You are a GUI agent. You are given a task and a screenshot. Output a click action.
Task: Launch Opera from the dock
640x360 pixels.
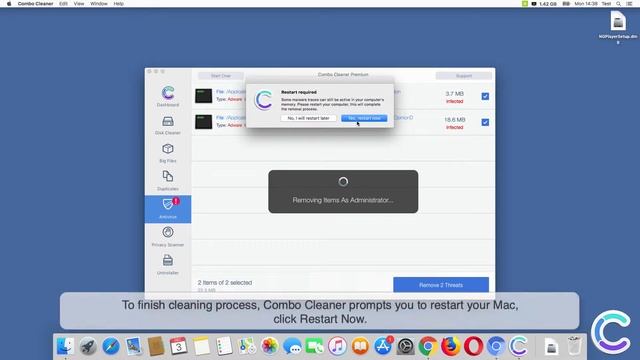point(473,346)
